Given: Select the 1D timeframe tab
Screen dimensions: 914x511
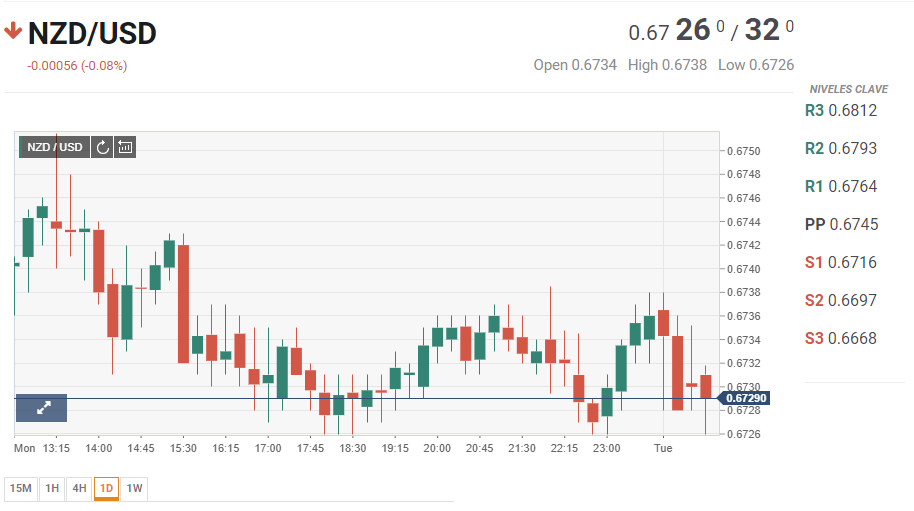Looking at the screenshot, I should pyautogui.click(x=106, y=489).
